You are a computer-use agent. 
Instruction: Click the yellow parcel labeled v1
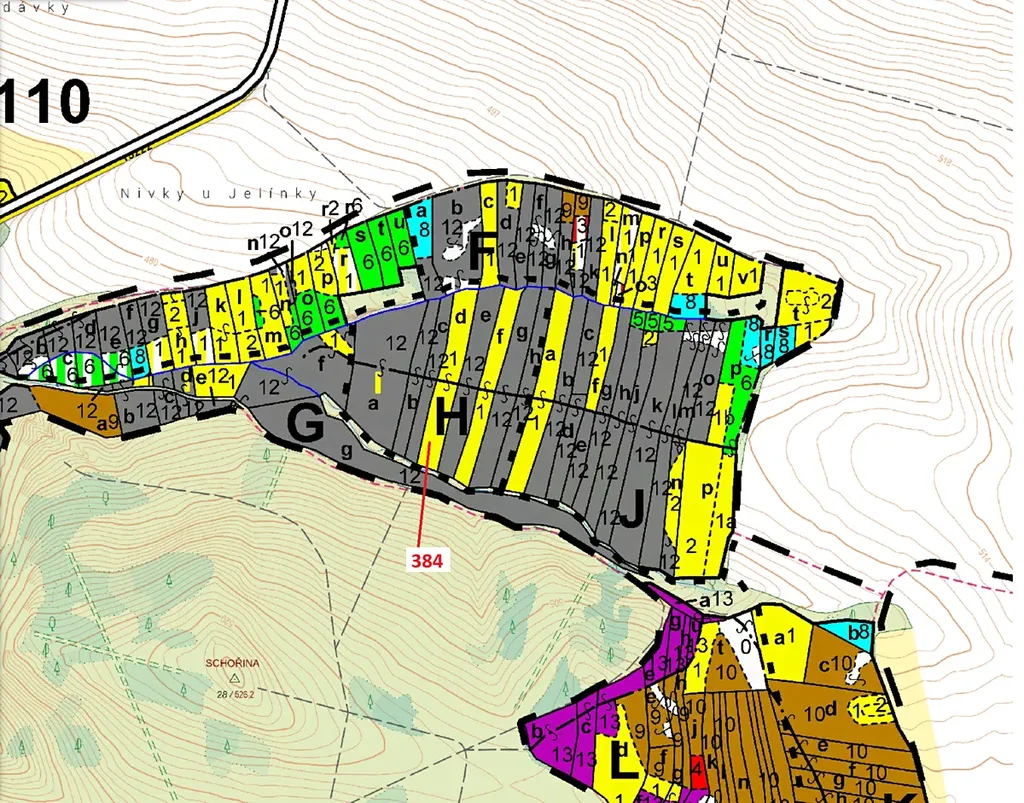746,277
